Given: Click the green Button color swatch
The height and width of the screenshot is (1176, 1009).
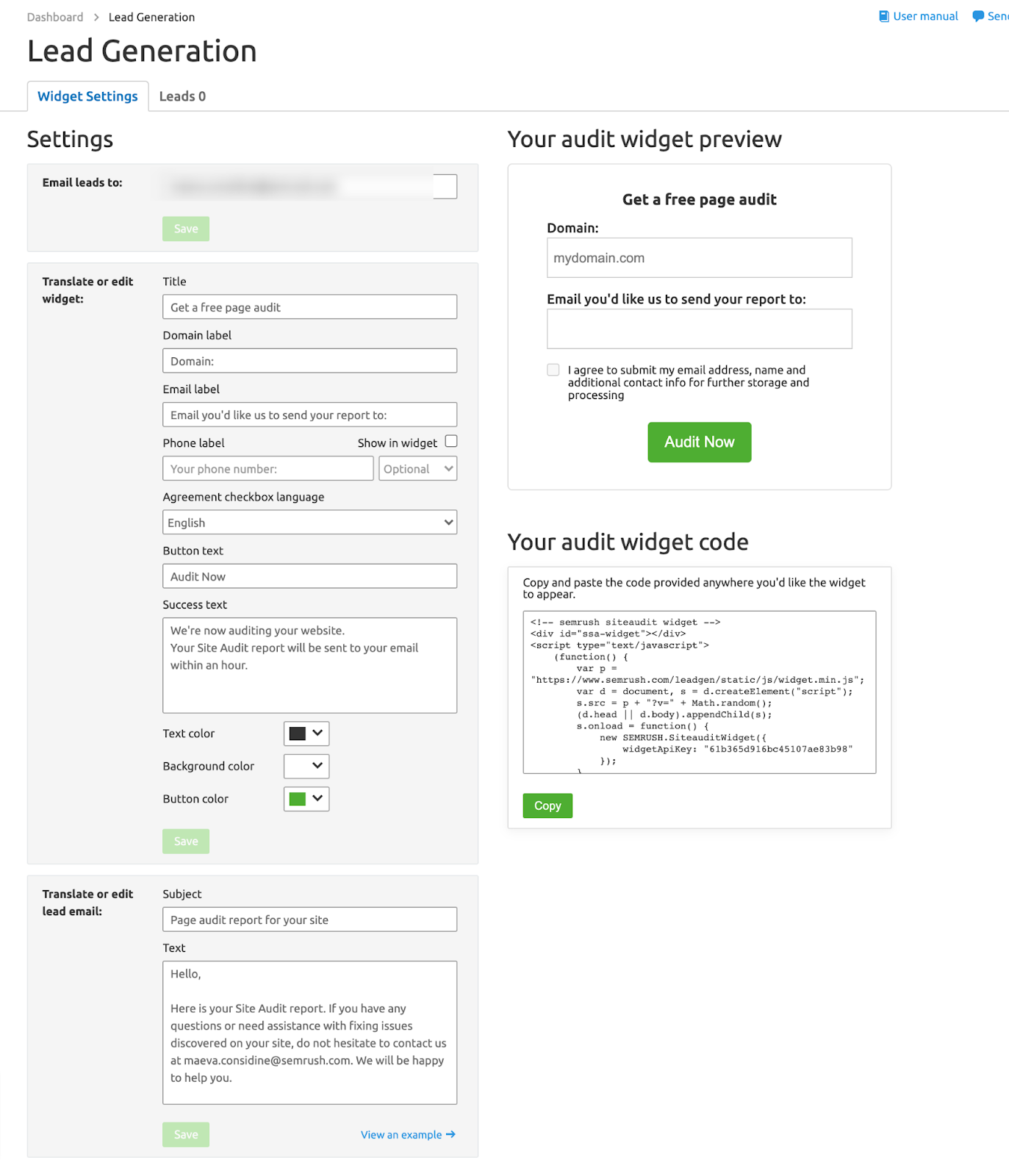Looking at the screenshot, I should [298, 799].
